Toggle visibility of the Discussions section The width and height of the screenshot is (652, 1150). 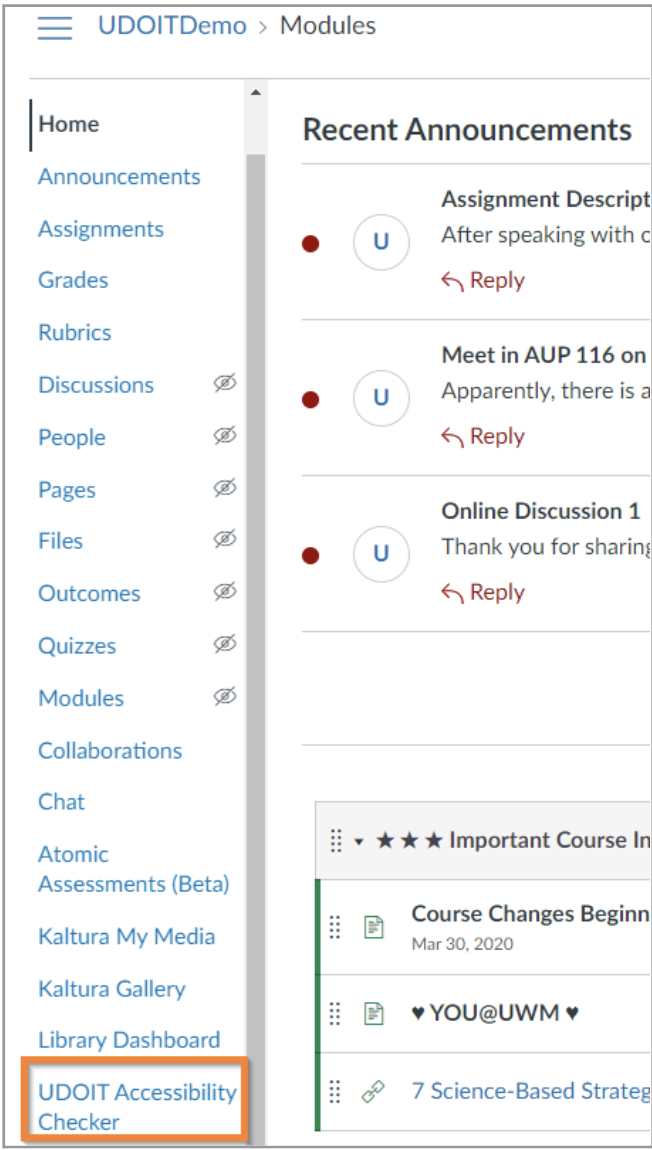225,384
